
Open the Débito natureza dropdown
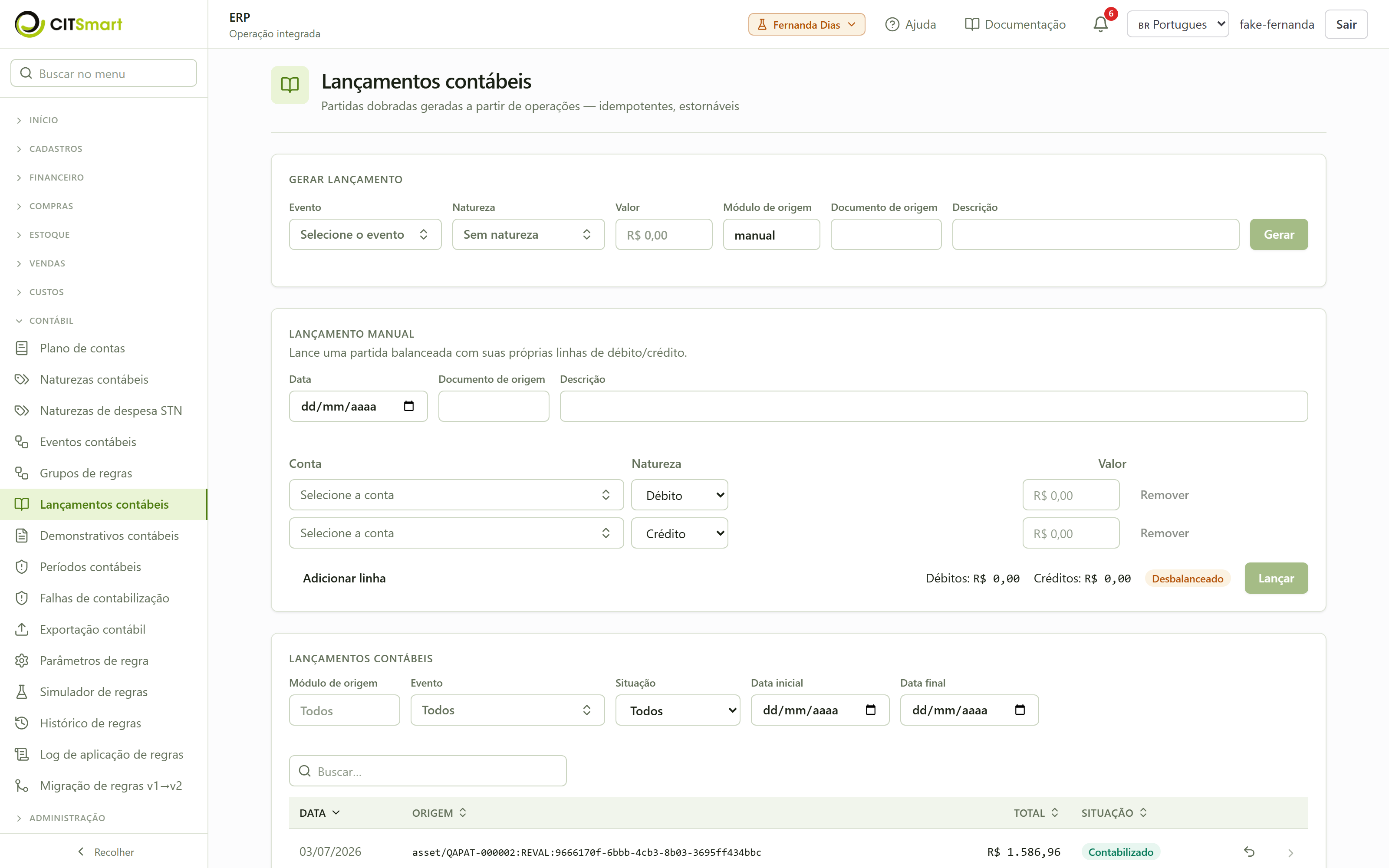click(x=680, y=495)
